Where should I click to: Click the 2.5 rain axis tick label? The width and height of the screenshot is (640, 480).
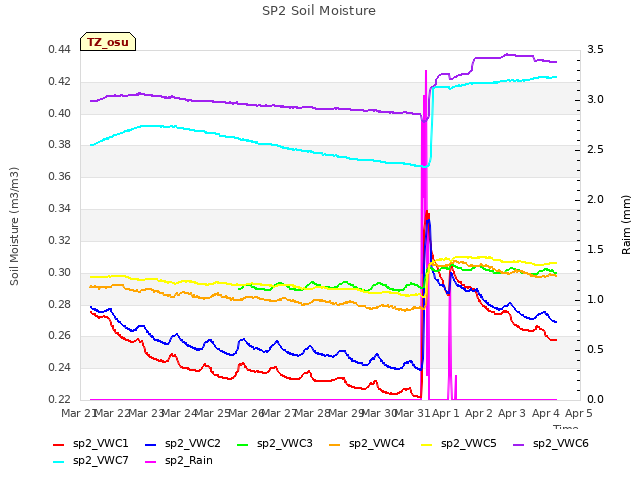coord(595,150)
